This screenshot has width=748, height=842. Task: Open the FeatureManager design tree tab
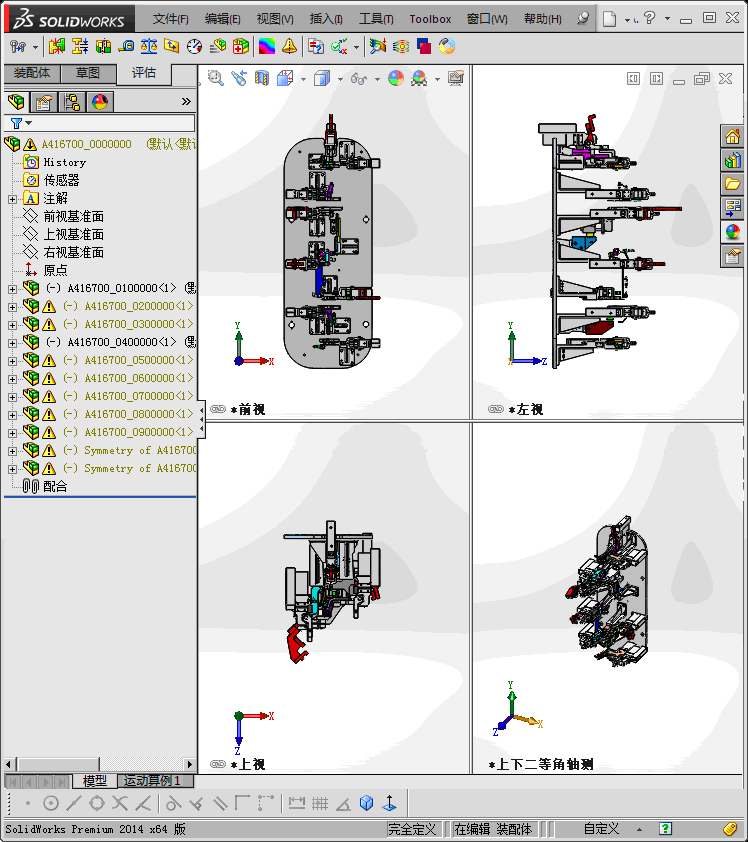tap(17, 101)
